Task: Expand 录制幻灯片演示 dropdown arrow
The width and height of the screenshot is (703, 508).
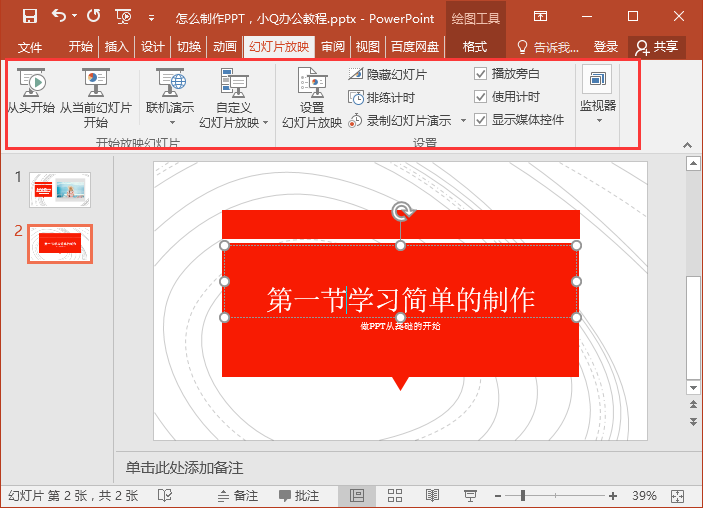Action: click(464, 121)
